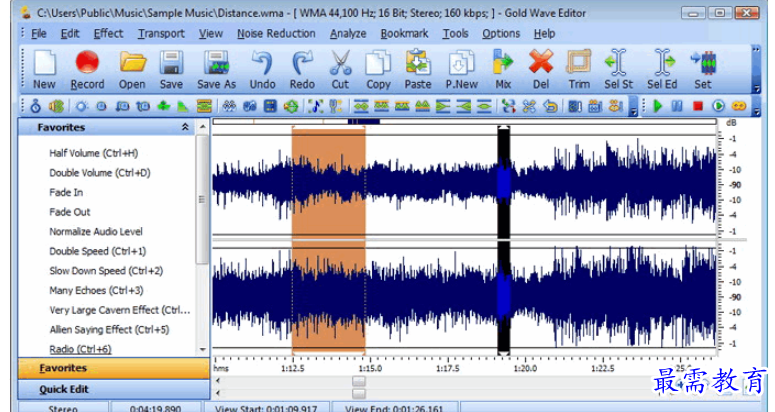Apply Alien Saying Effect (Ctrl+5)
This screenshot has height=412, width=775.
click(x=109, y=330)
